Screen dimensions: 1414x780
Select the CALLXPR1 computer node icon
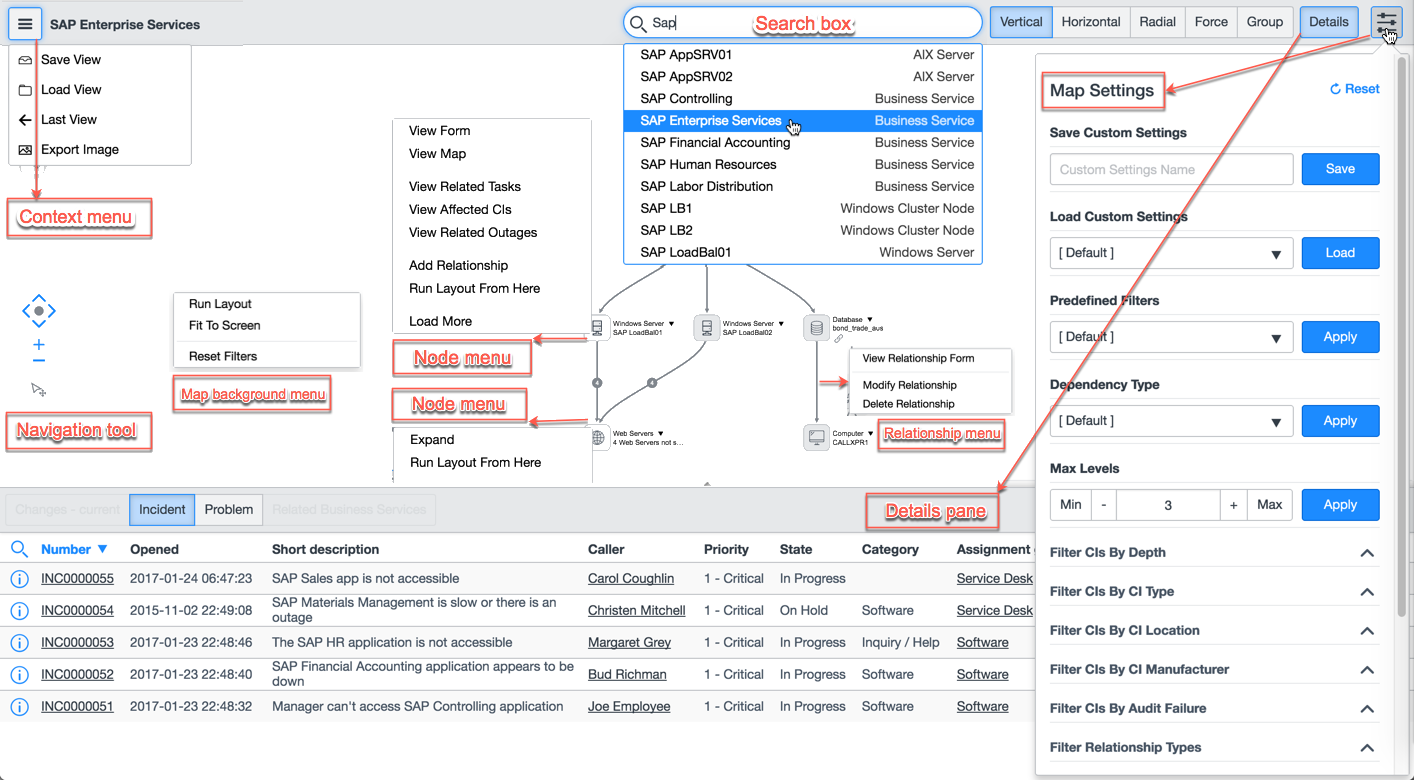817,438
